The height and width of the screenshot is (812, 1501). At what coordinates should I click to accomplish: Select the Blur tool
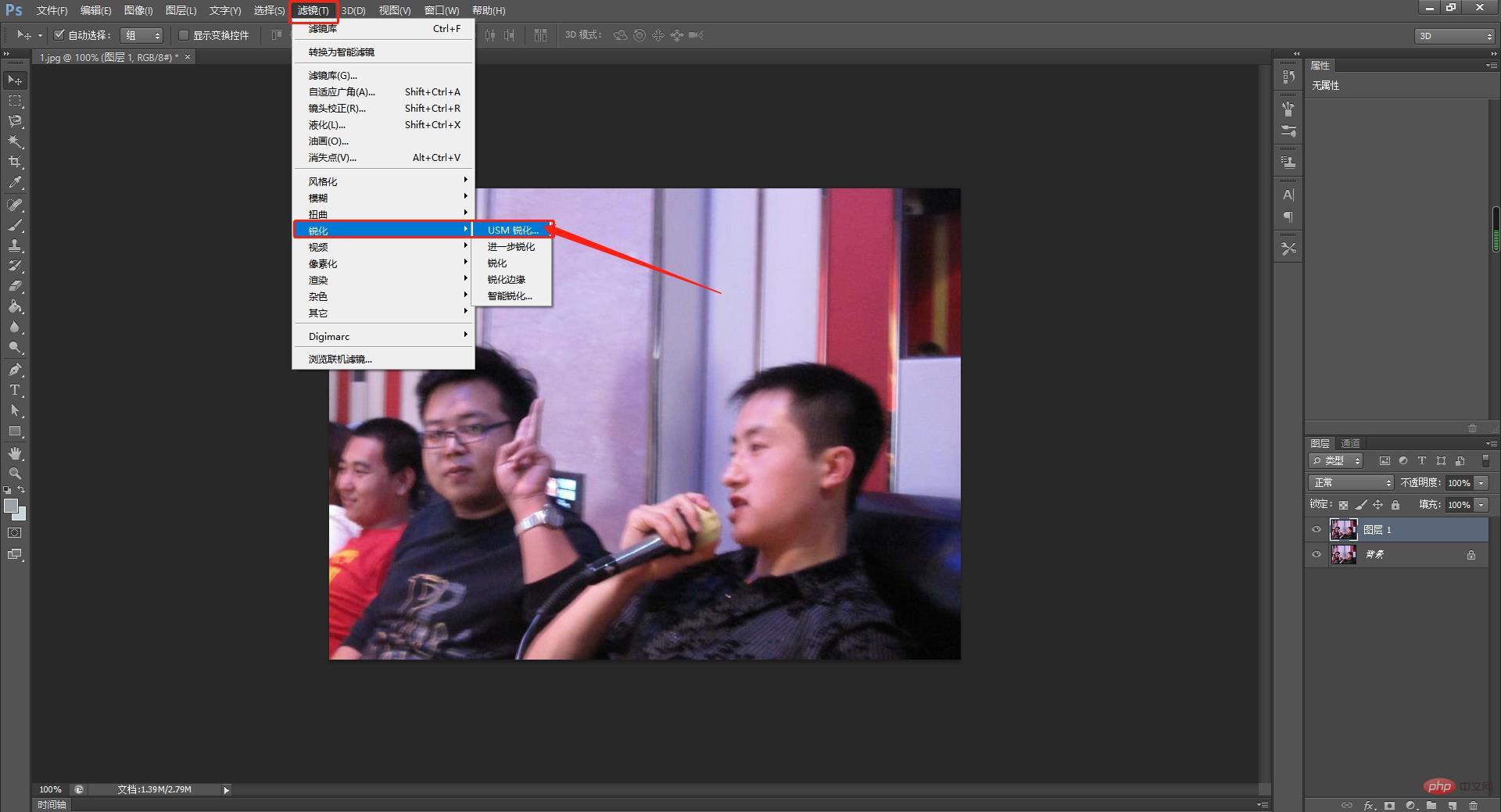click(x=15, y=327)
